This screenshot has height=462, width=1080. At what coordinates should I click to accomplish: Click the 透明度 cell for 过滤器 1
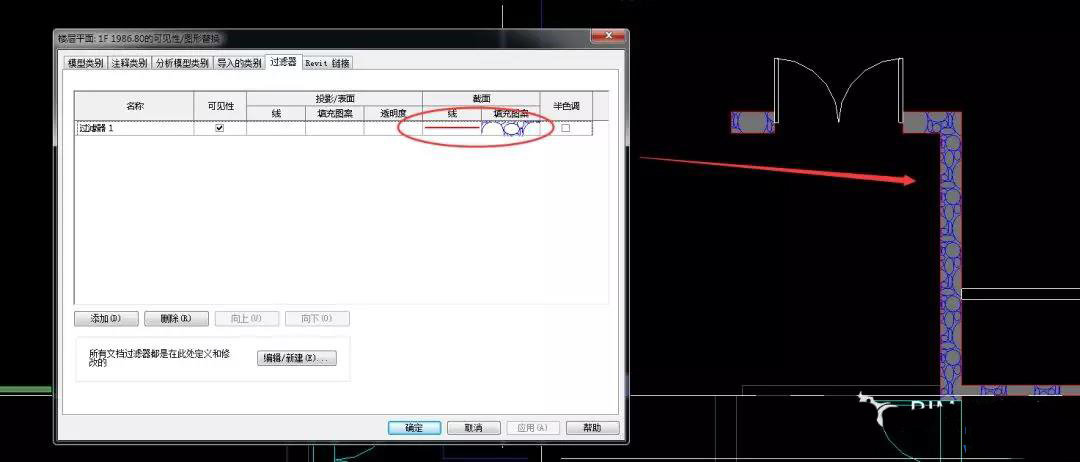(x=393, y=128)
